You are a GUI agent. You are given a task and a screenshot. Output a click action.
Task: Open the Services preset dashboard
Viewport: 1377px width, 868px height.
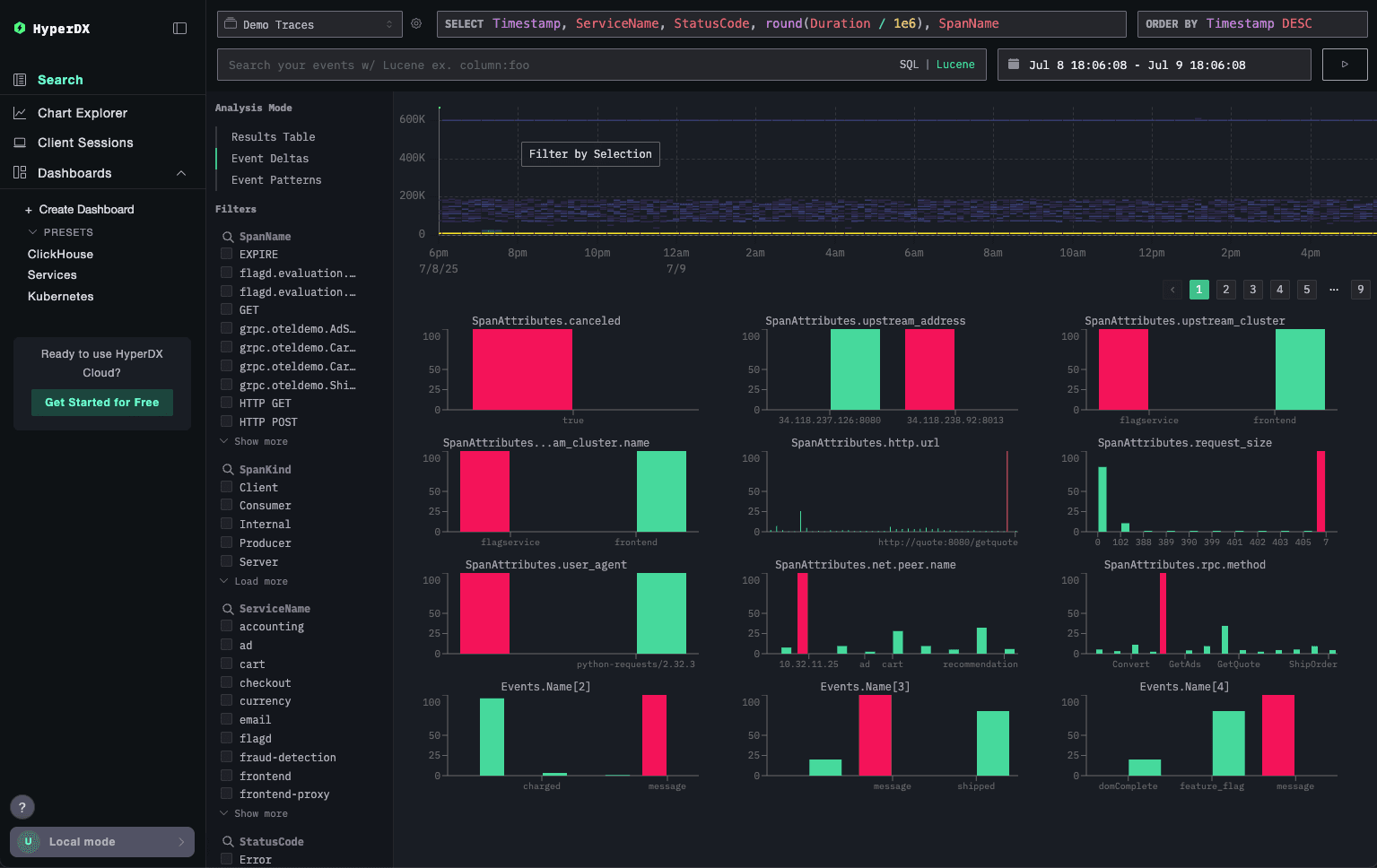(x=52, y=275)
